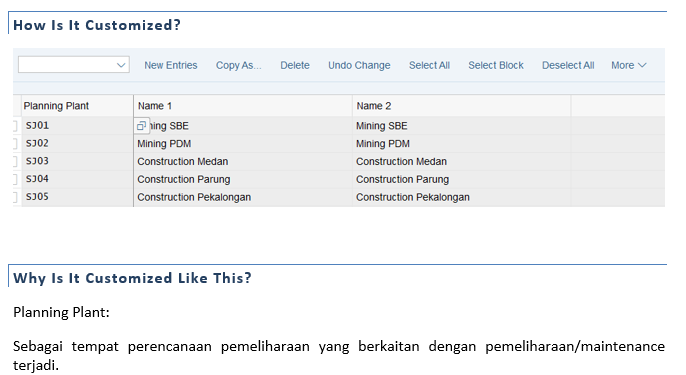Click Select Block button
Image resolution: width=686 pixels, height=375 pixels.
(496, 65)
